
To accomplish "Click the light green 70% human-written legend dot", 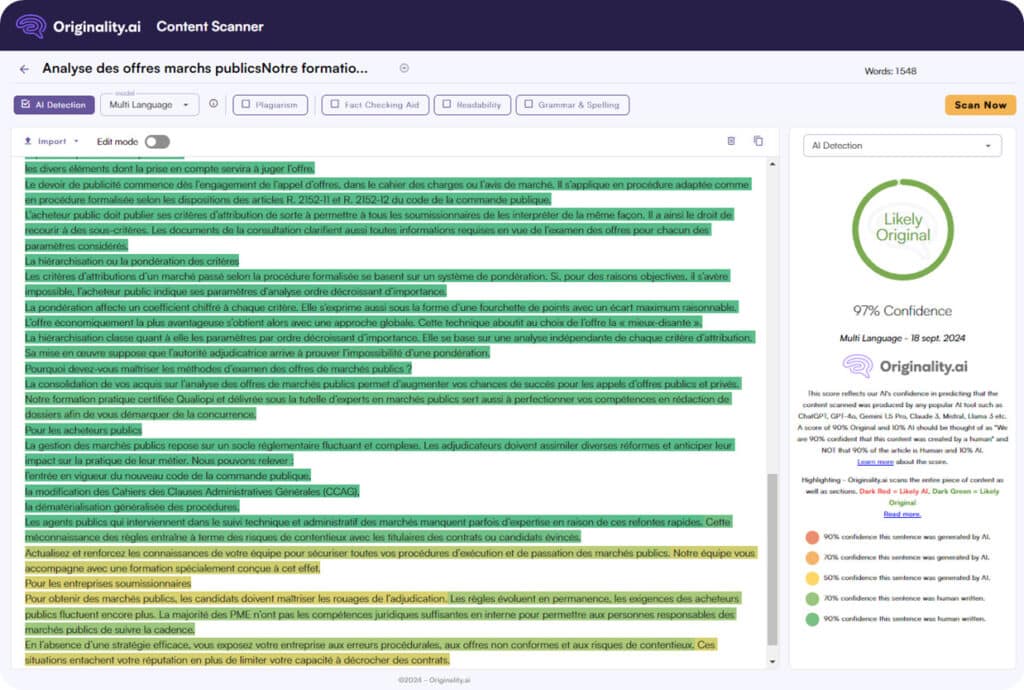I will (x=812, y=599).
